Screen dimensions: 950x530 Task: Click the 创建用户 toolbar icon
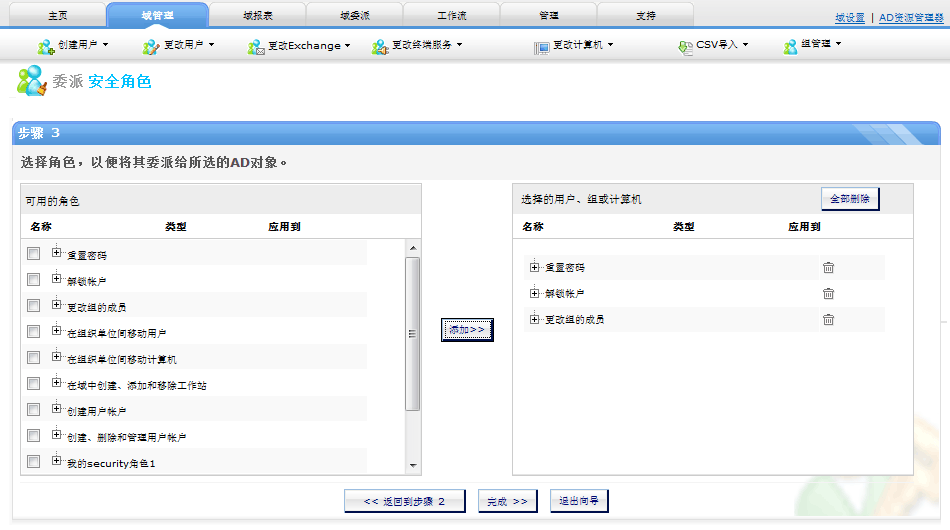(x=45, y=47)
